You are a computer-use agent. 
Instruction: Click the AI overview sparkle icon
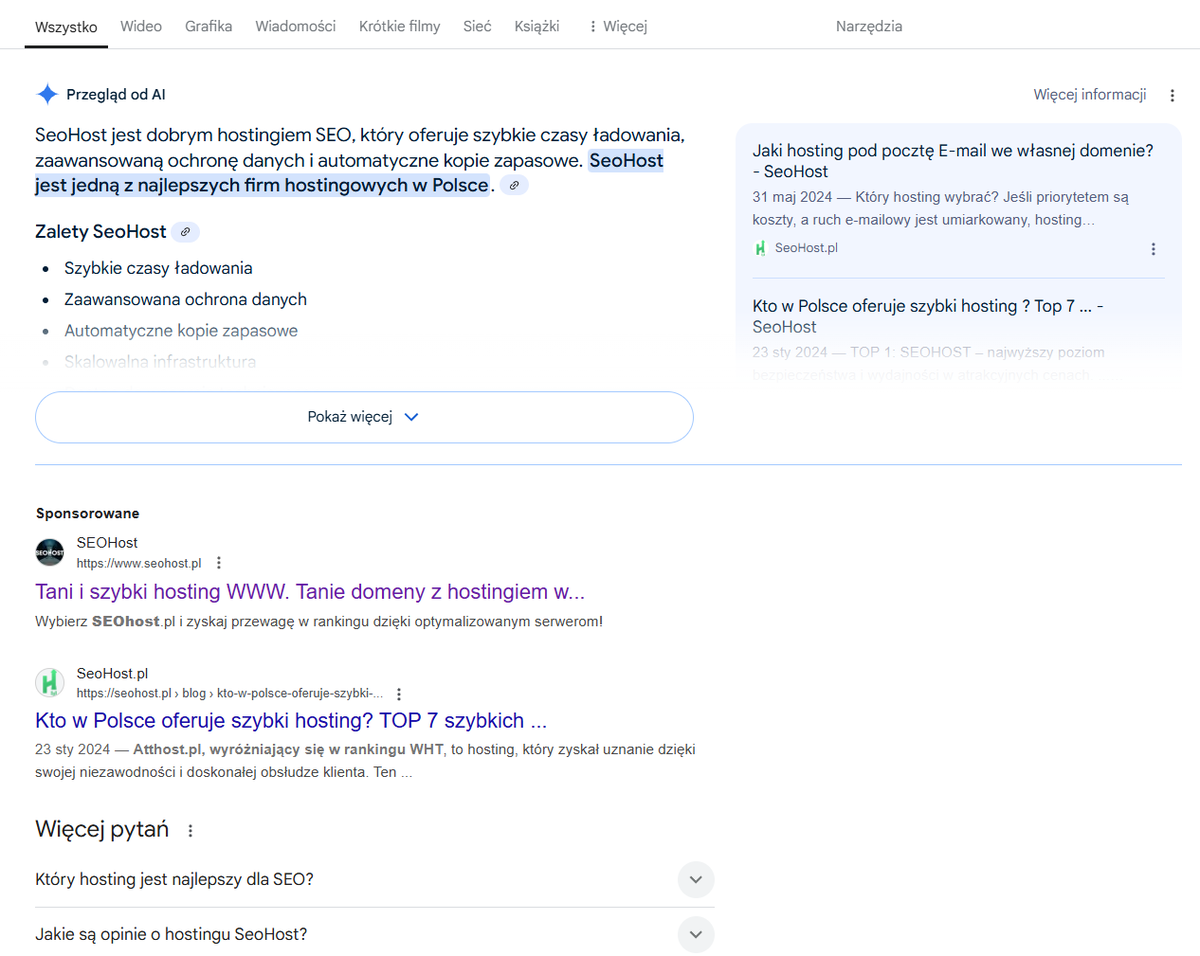click(x=47, y=95)
